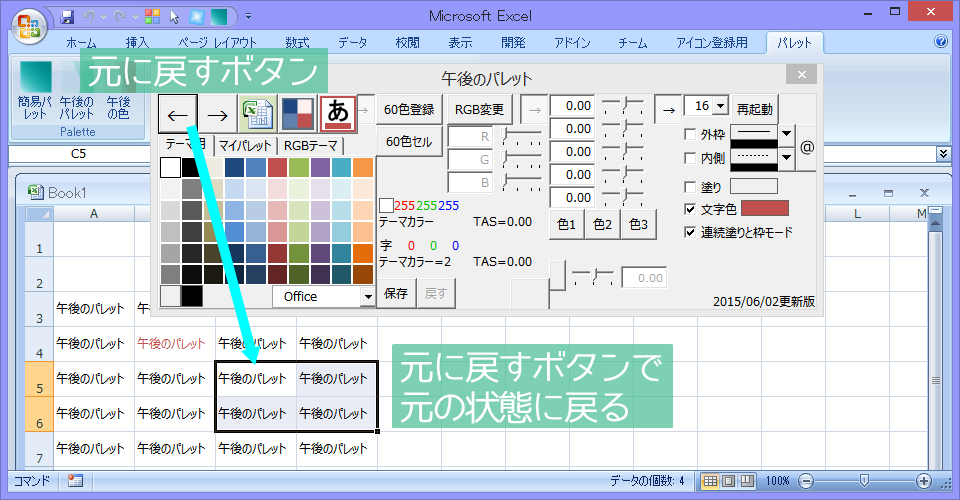Click the Name Box showing C5
The width and height of the screenshot is (960, 500).
78,154
